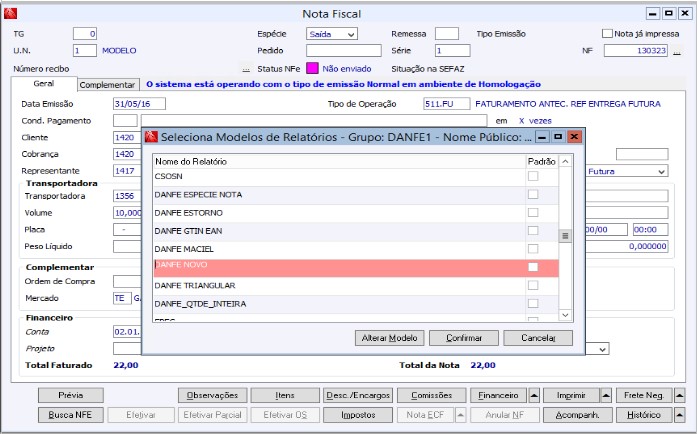The image size is (697, 434).
Task: Click the magenta Status NFe color indicator
Action: point(312,68)
